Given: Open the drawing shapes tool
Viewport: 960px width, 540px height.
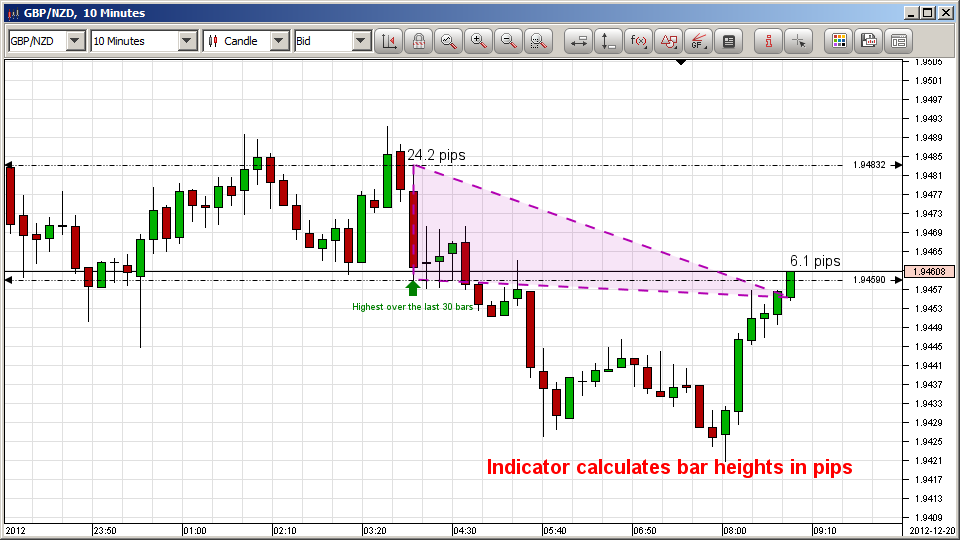Looking at the screenshot, I should 668,41.
